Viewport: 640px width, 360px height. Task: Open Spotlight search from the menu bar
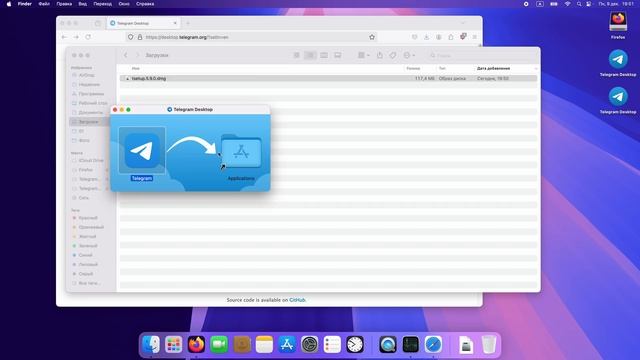[x=579, y=4]
